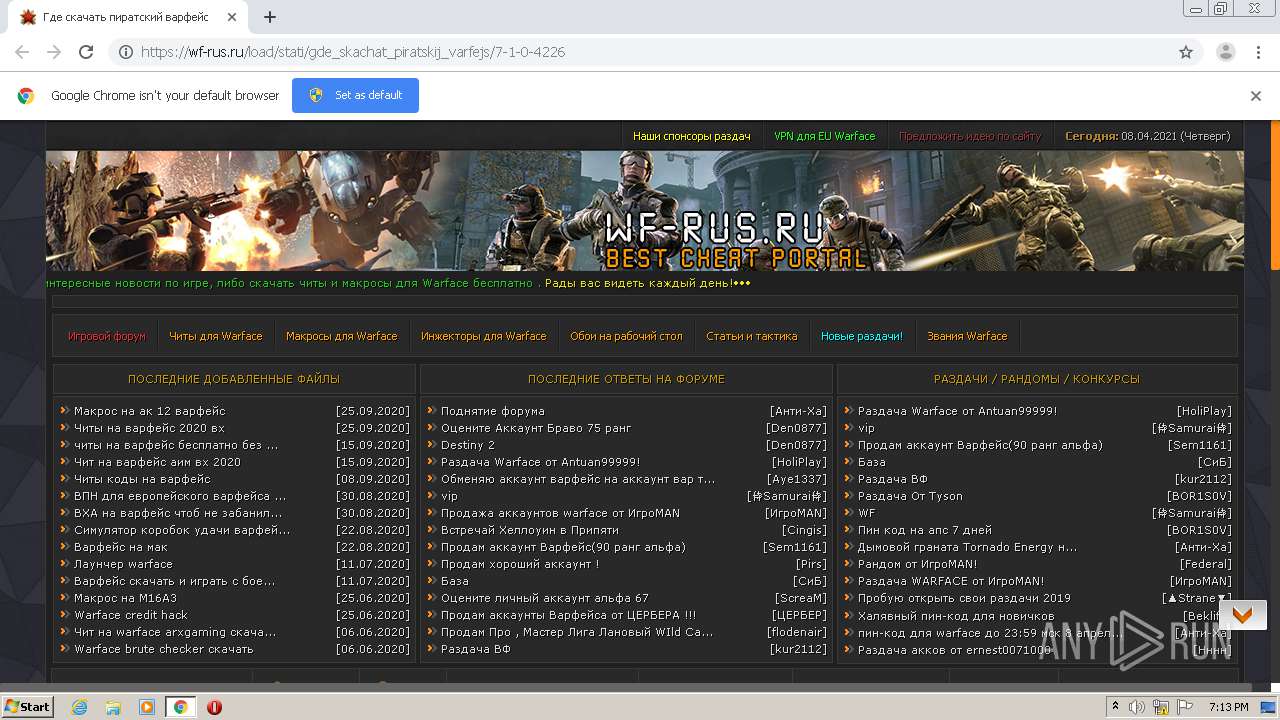1280x720 pixels.
Task: Click the volume speaker tray icon
Action: click(x=1136, y=707)
